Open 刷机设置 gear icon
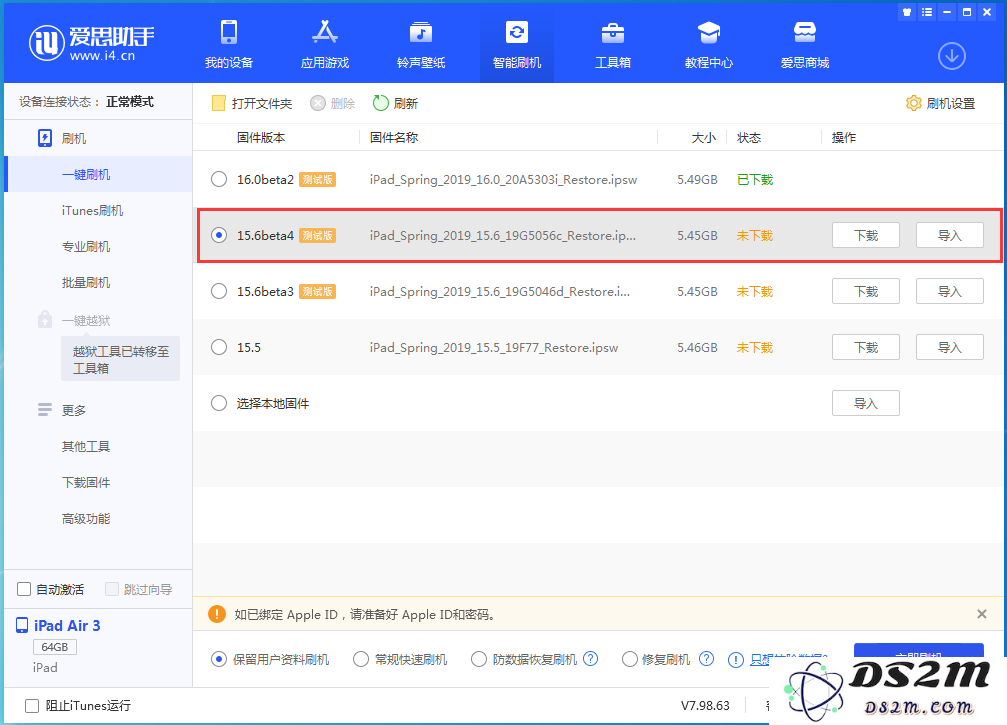Viewport: 1007px width, 725px height. tap(913, 103)
